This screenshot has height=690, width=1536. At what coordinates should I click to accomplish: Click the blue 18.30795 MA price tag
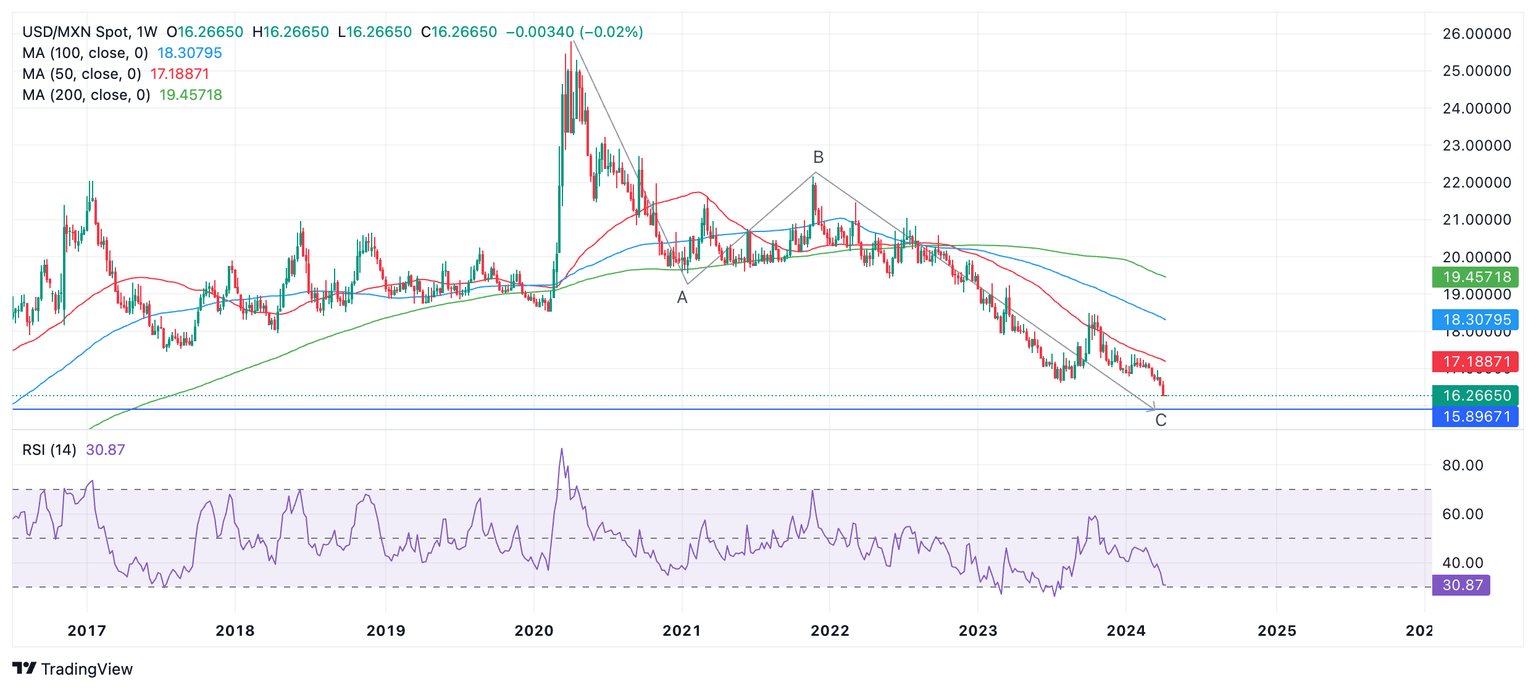[x=1475, y=319]
